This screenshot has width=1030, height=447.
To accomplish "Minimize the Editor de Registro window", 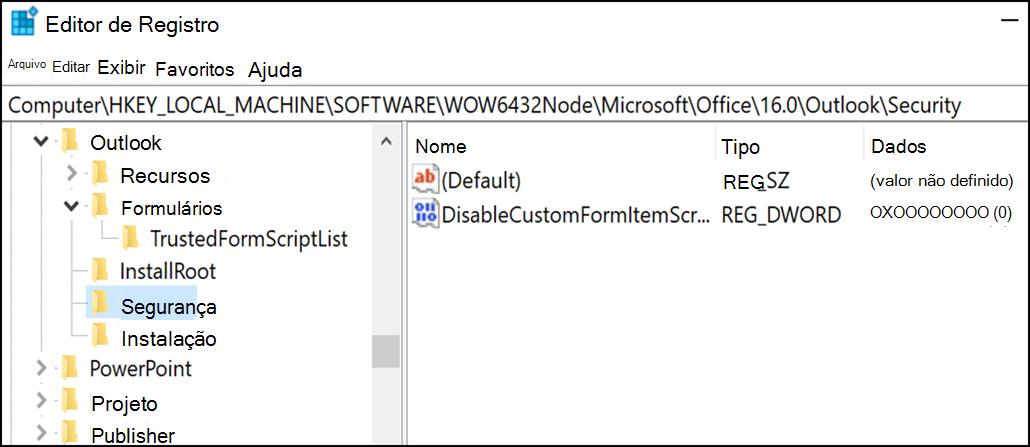I will tap(1008, 22).
